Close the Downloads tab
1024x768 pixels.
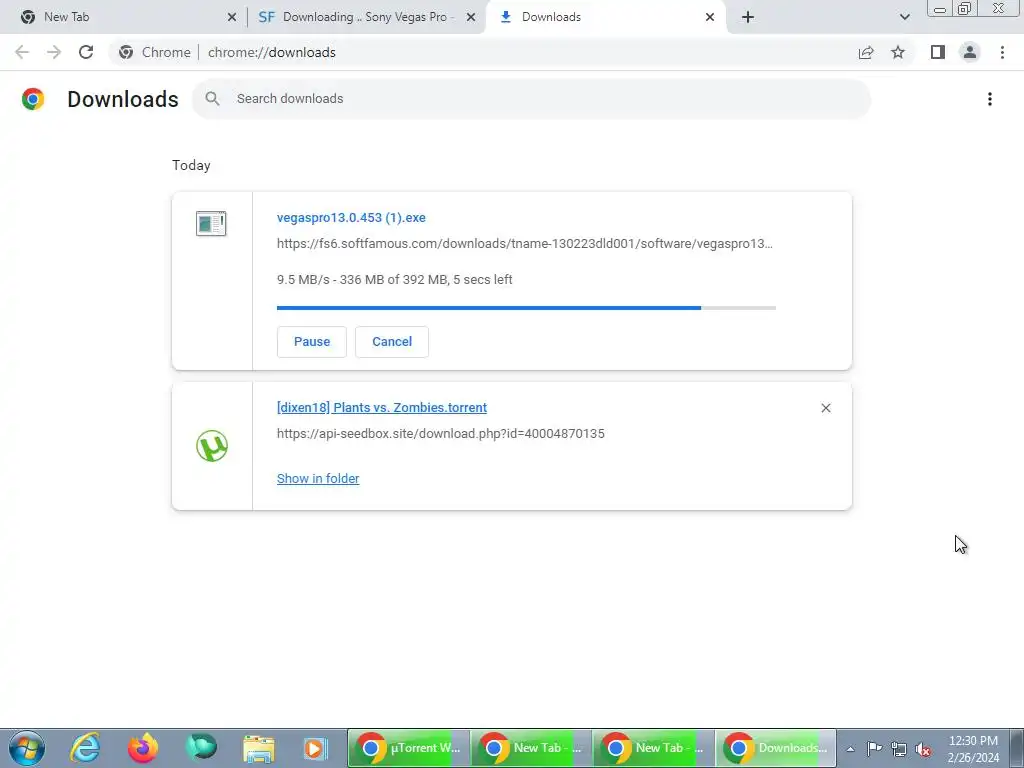pos(710,17)
